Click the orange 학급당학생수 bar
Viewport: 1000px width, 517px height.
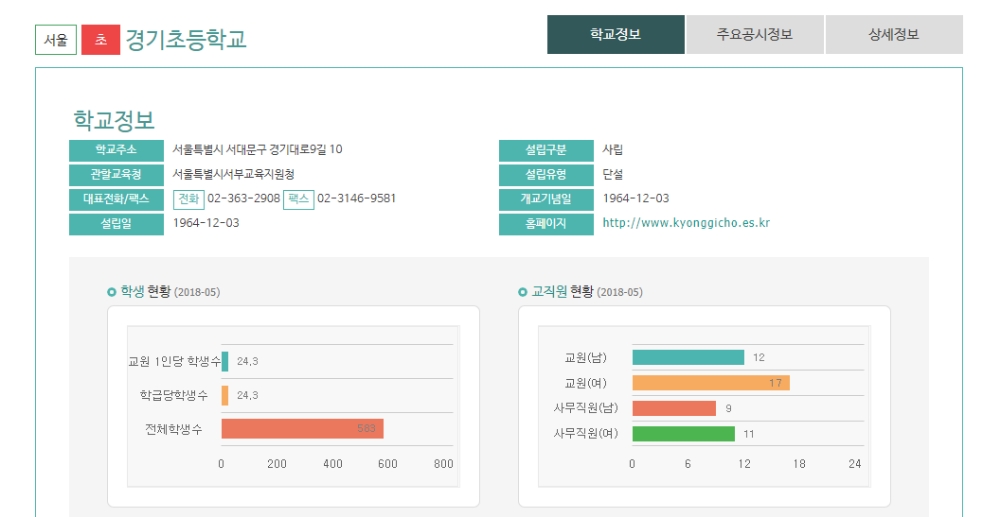[x=224, y=395]
